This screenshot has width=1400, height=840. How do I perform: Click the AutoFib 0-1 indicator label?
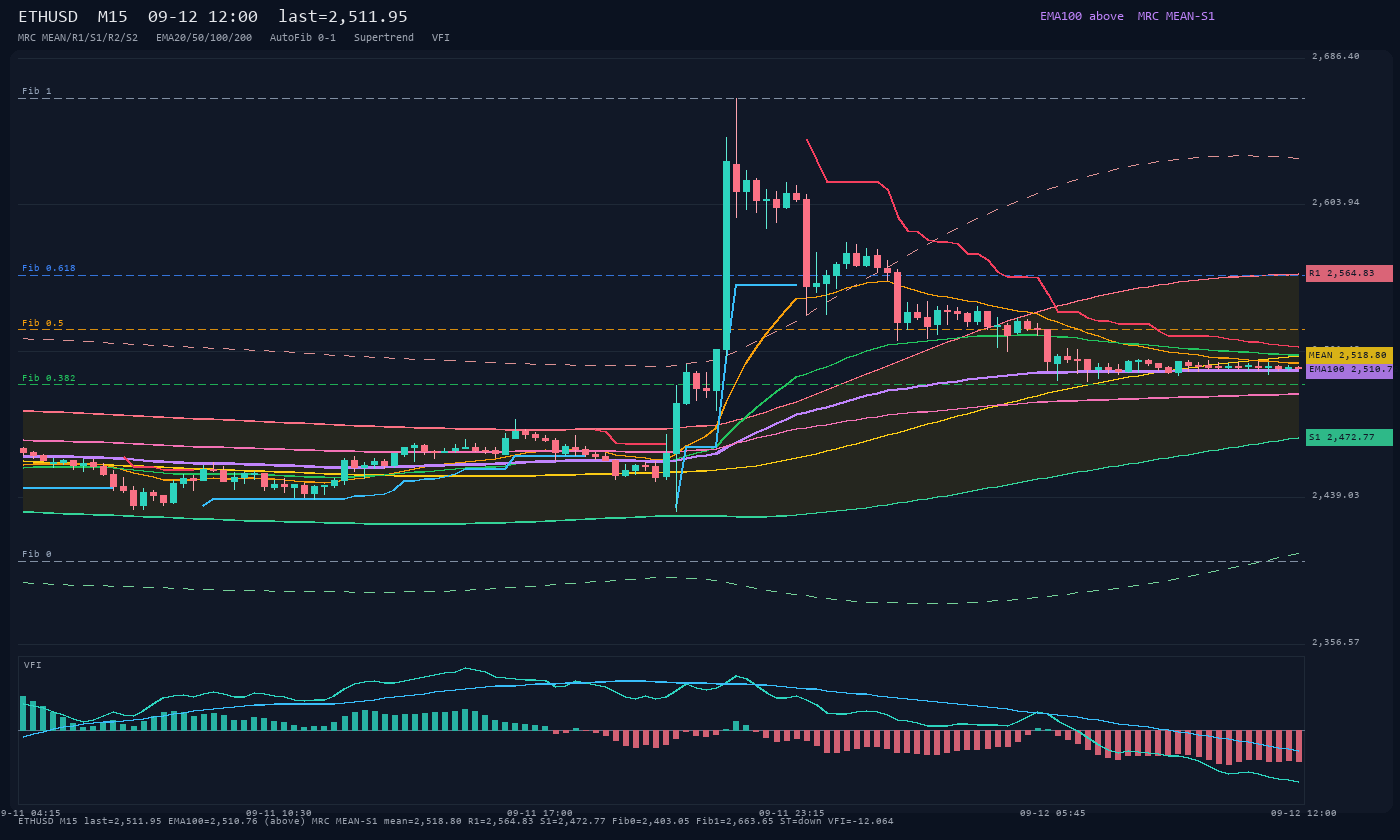click(303, 38)
